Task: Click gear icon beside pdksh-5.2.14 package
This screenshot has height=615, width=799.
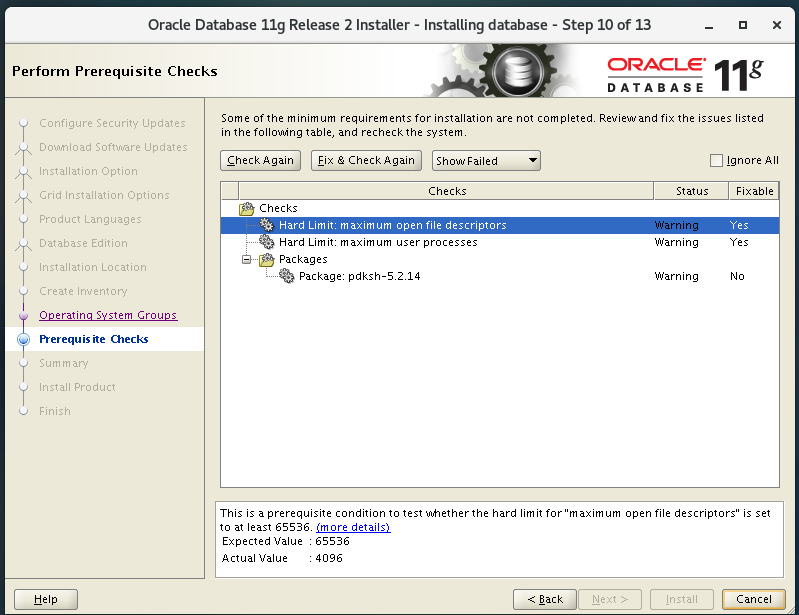Action: (286, 276)
